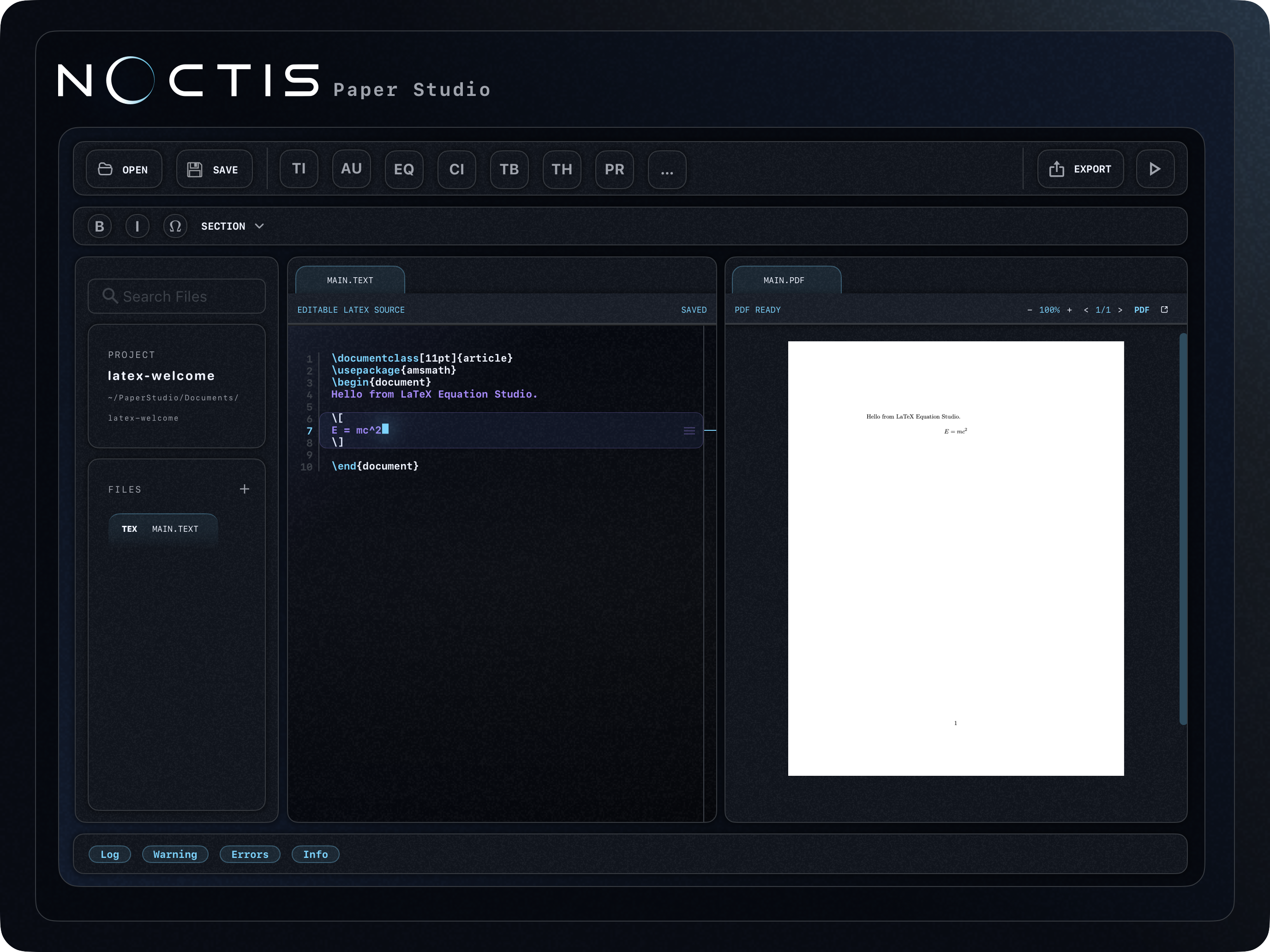
Task: Expand the SECTION dropdown
Action: tap(233, 226)
